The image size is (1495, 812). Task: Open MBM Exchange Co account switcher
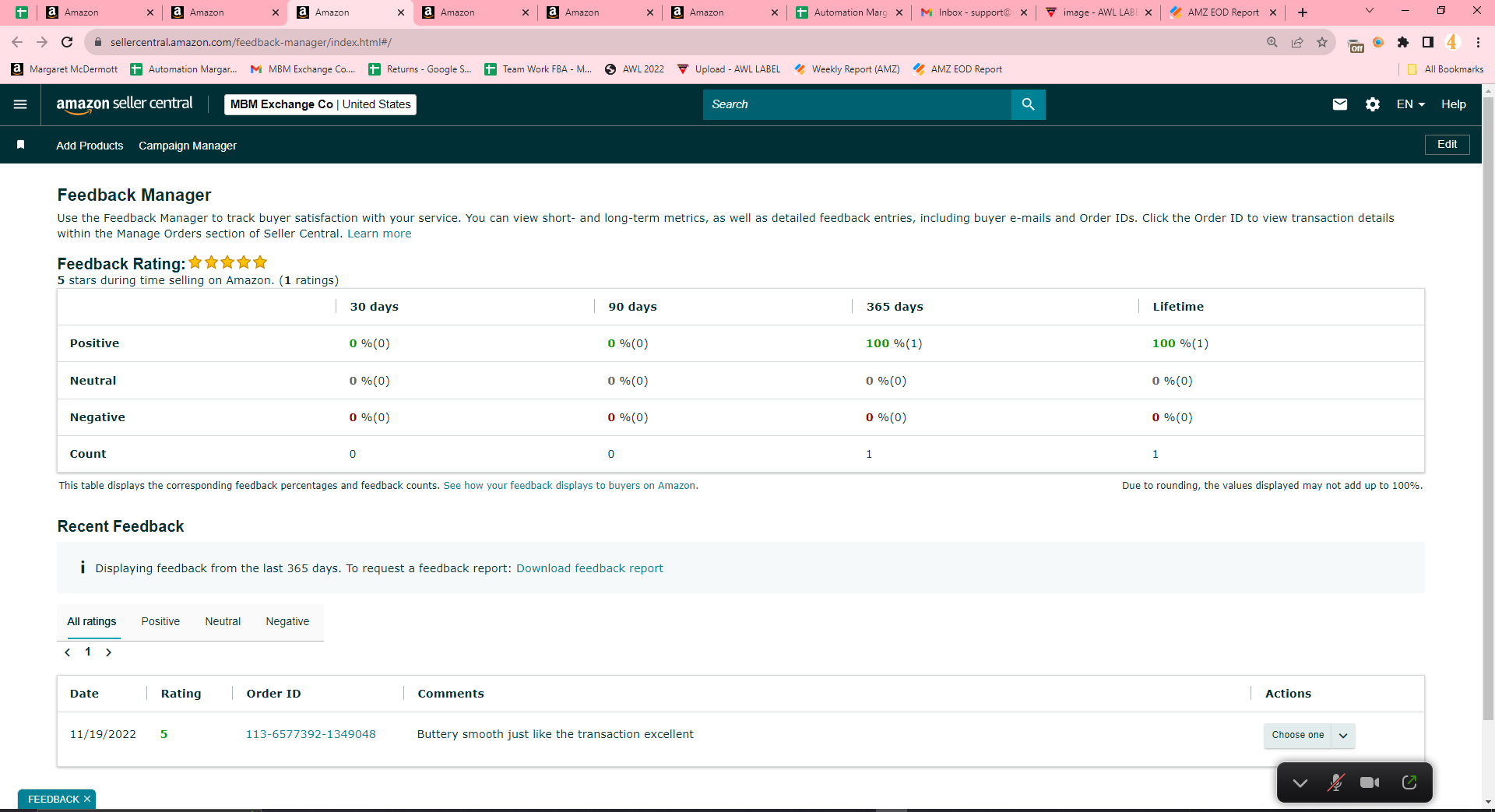(x=320, y=104)
